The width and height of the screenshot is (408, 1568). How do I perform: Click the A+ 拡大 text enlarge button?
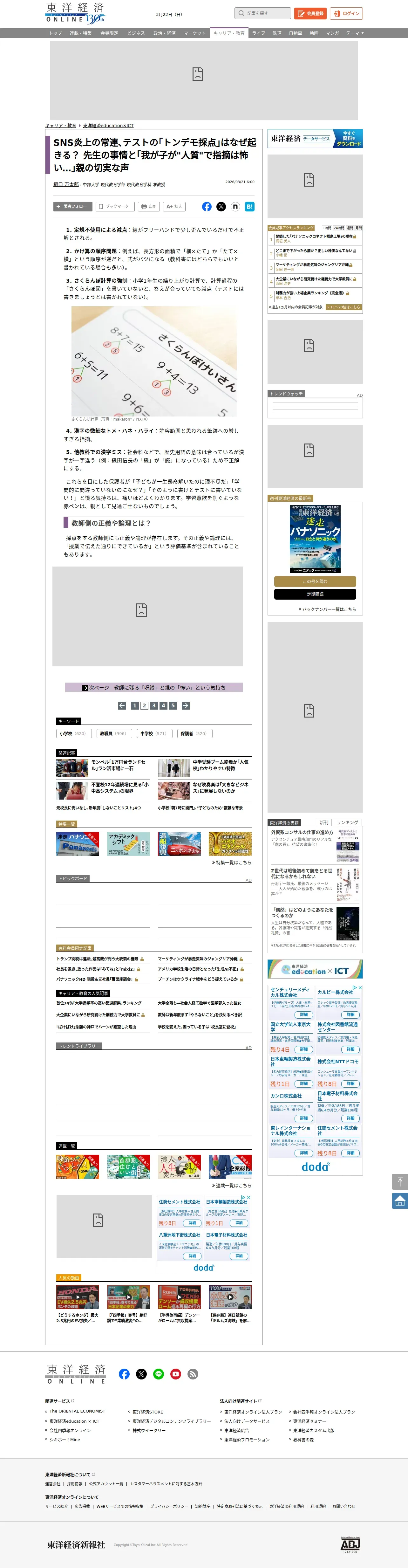(174, 206)
